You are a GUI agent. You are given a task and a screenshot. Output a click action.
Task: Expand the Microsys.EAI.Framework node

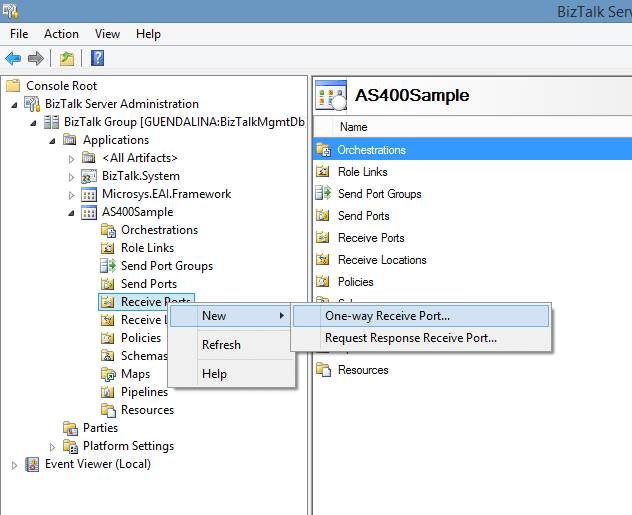tap(71, 195)
